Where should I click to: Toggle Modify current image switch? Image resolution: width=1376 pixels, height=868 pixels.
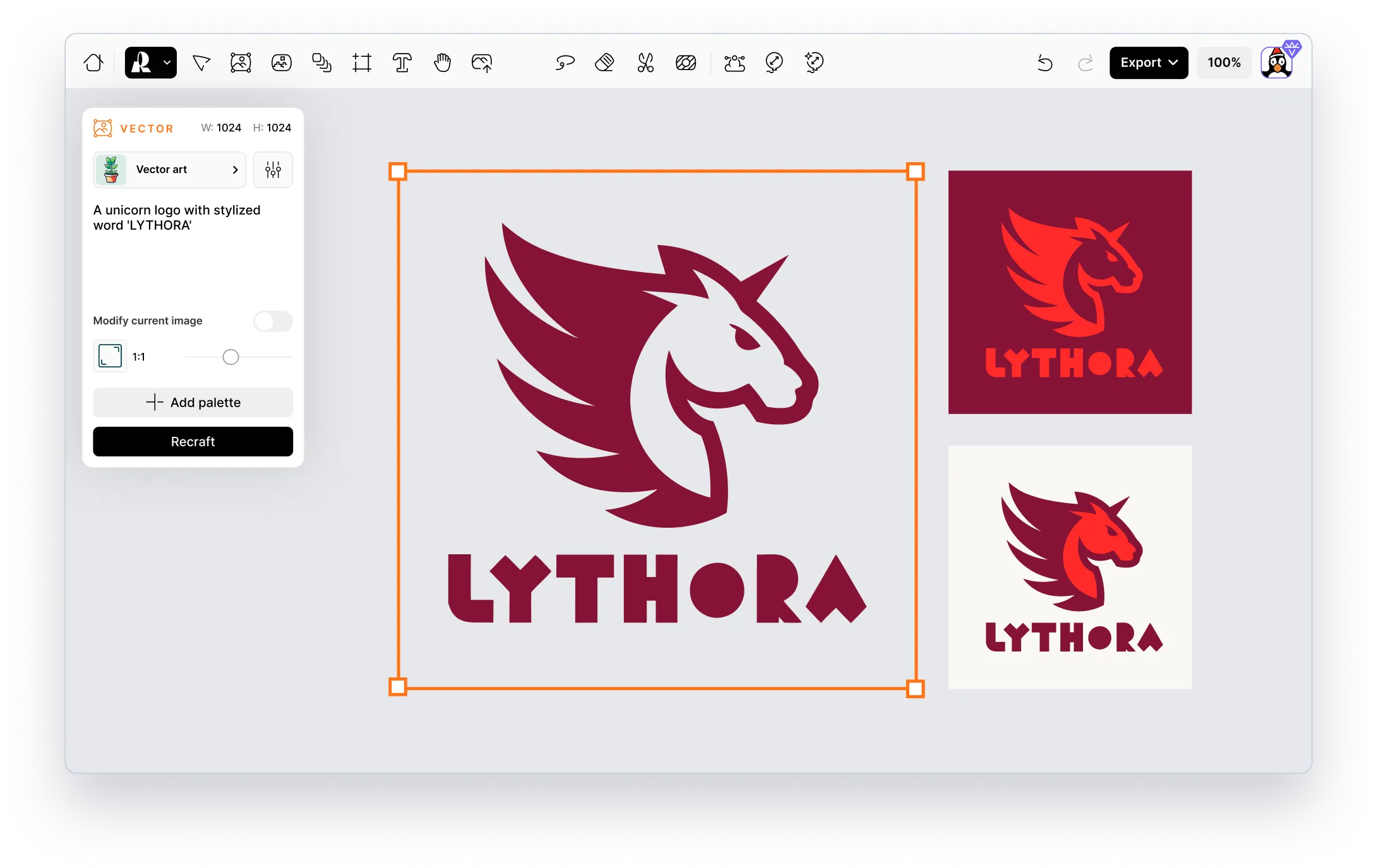[x=273, y=321]
